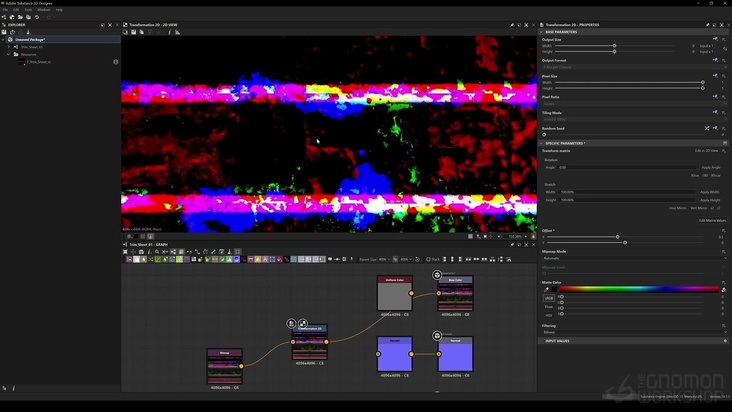Click the Edit Matrix Values button
Screen dimensions: 732x412
point(712,220)
